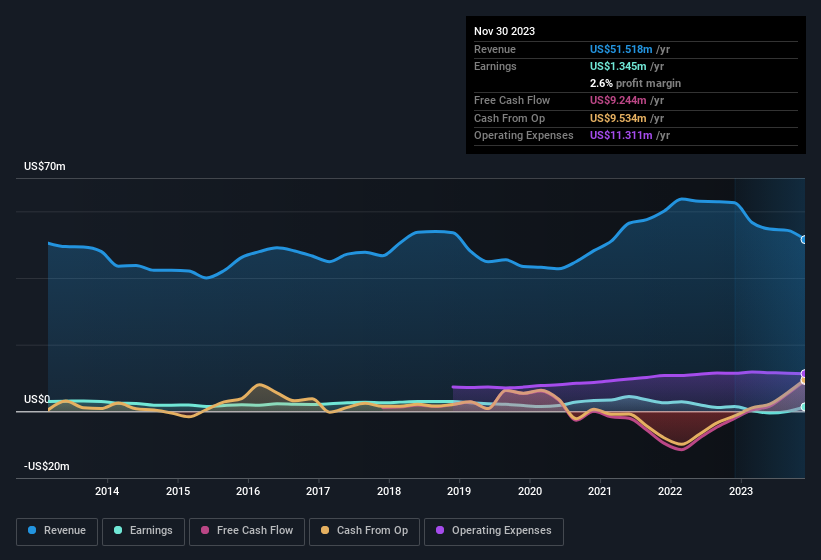
Task: Click the 2023 x-axis label
Action: click(741, 491)
